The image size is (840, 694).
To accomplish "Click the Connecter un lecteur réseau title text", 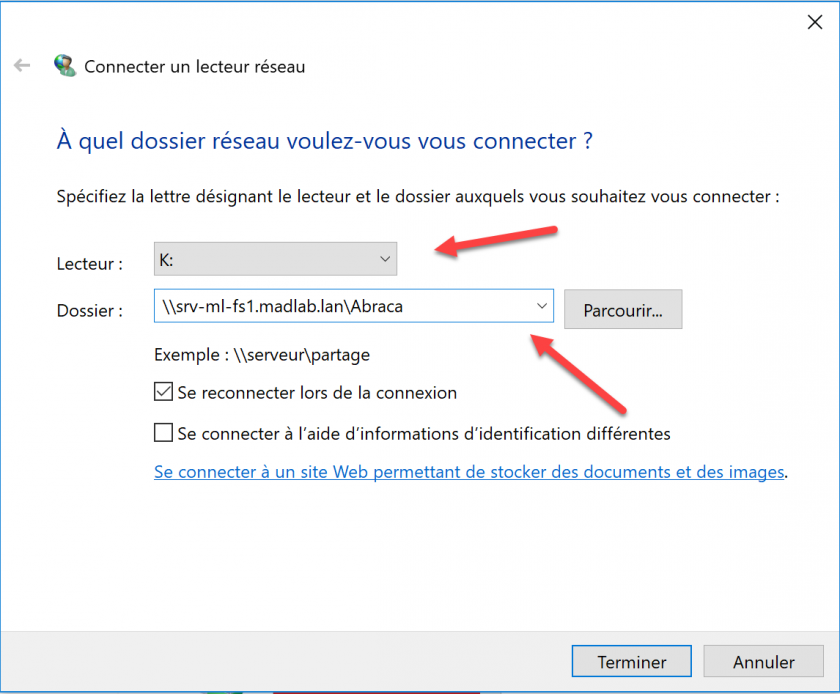I will click(x=194, y=66).
